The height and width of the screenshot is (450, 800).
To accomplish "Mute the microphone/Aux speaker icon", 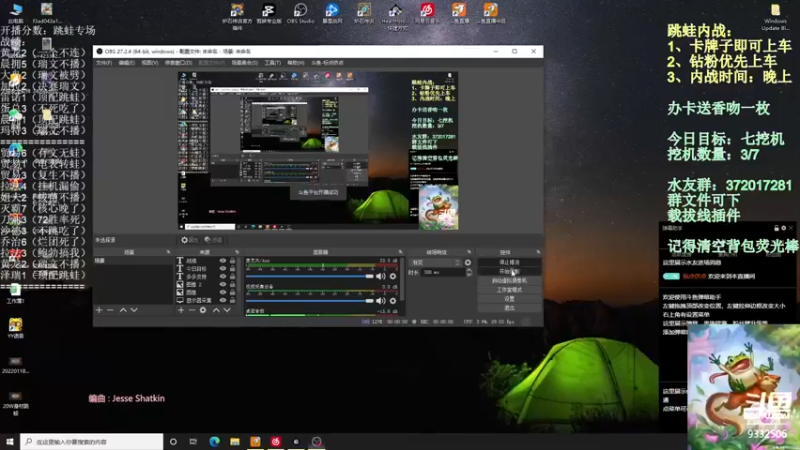I will (x=381, y=276).
